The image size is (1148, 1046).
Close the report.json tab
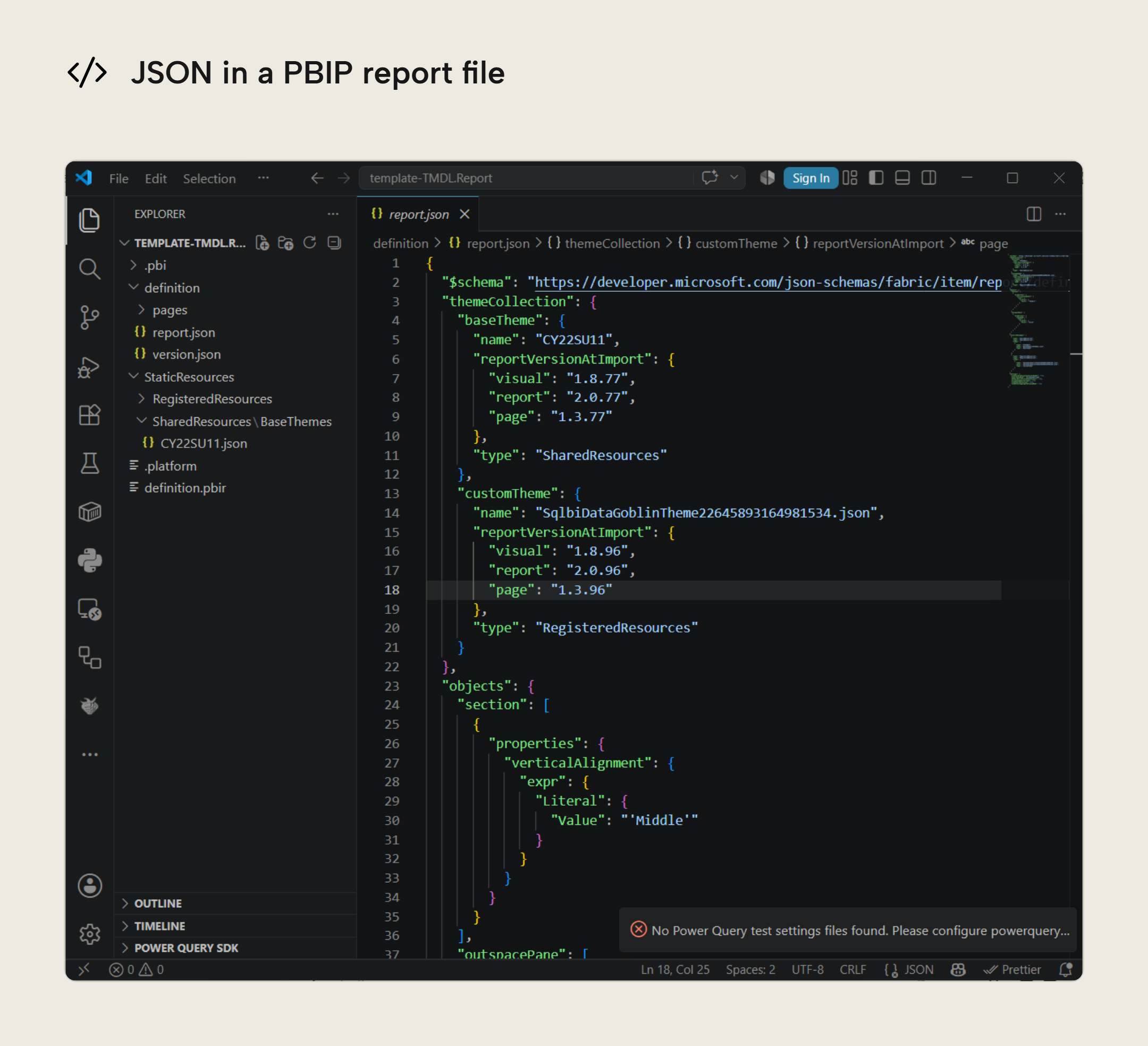[465, 214]
